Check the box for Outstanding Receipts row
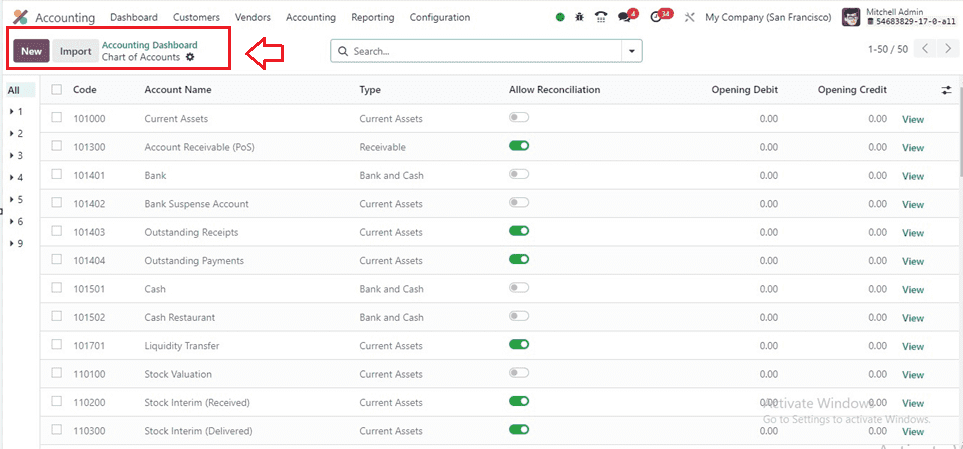The width and height of the screenshot is (963, 449). (x=57, y=231)
